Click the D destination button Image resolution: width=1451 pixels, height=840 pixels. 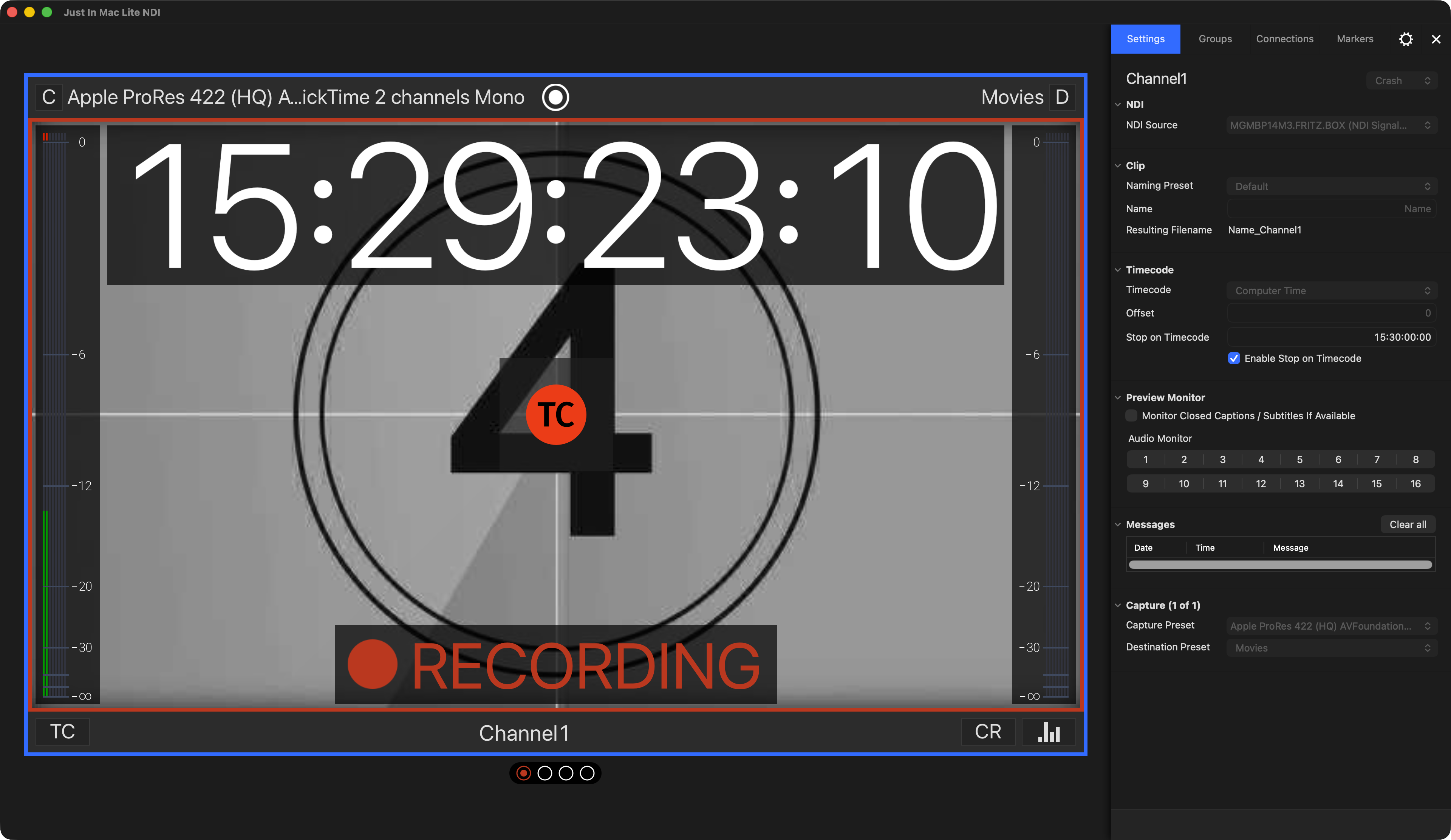coord(1062,97)
